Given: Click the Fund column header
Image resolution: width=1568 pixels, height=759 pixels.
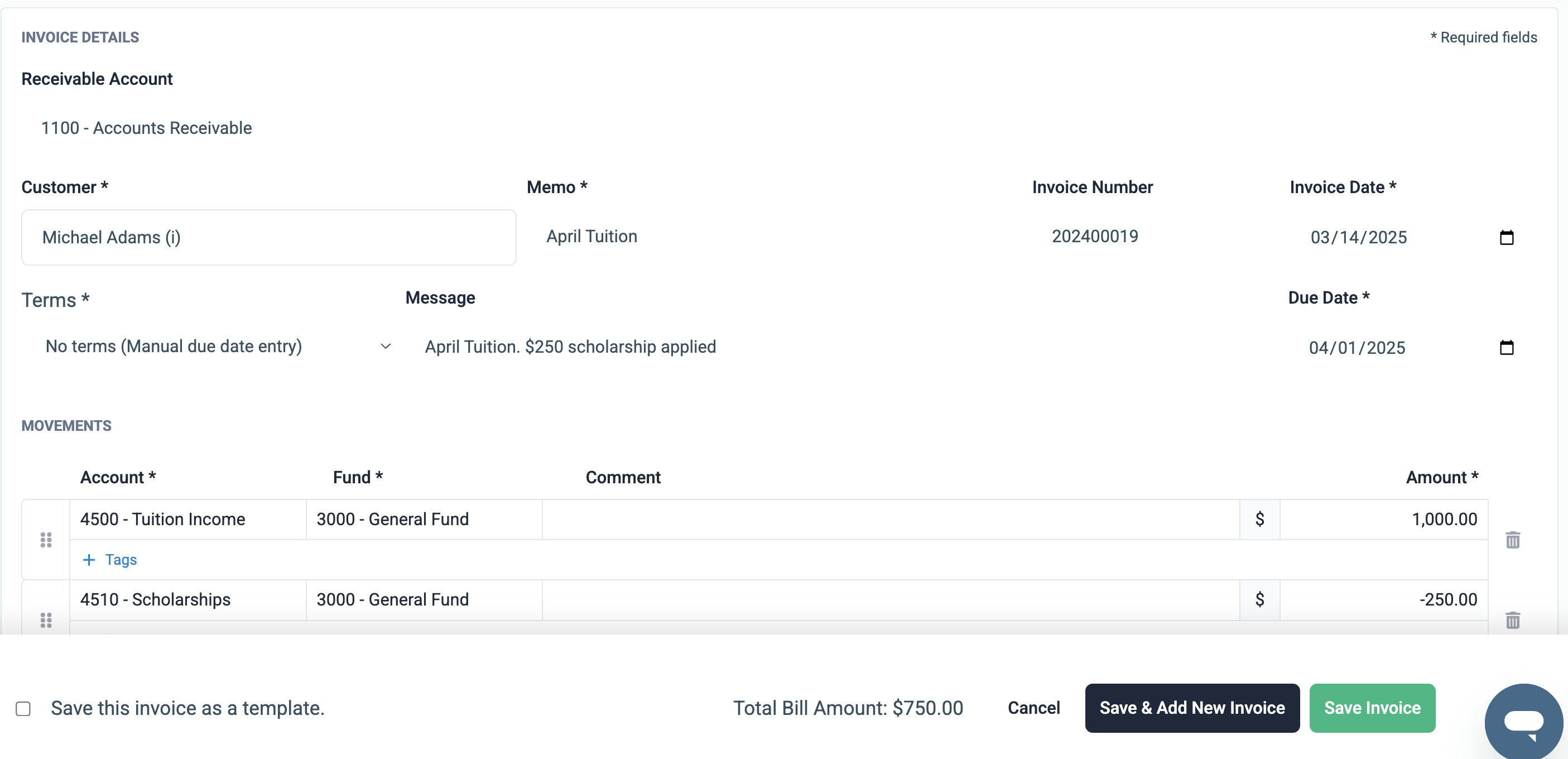Looking at the screenshot, I should click(x=358, y=477).
